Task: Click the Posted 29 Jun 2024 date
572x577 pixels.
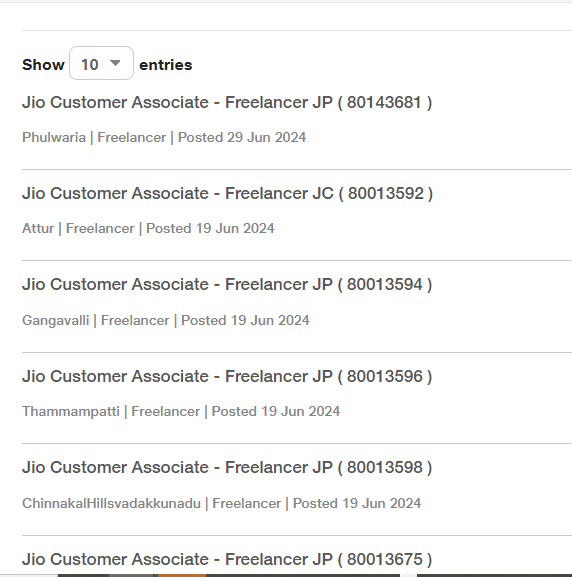Action: 242,137
